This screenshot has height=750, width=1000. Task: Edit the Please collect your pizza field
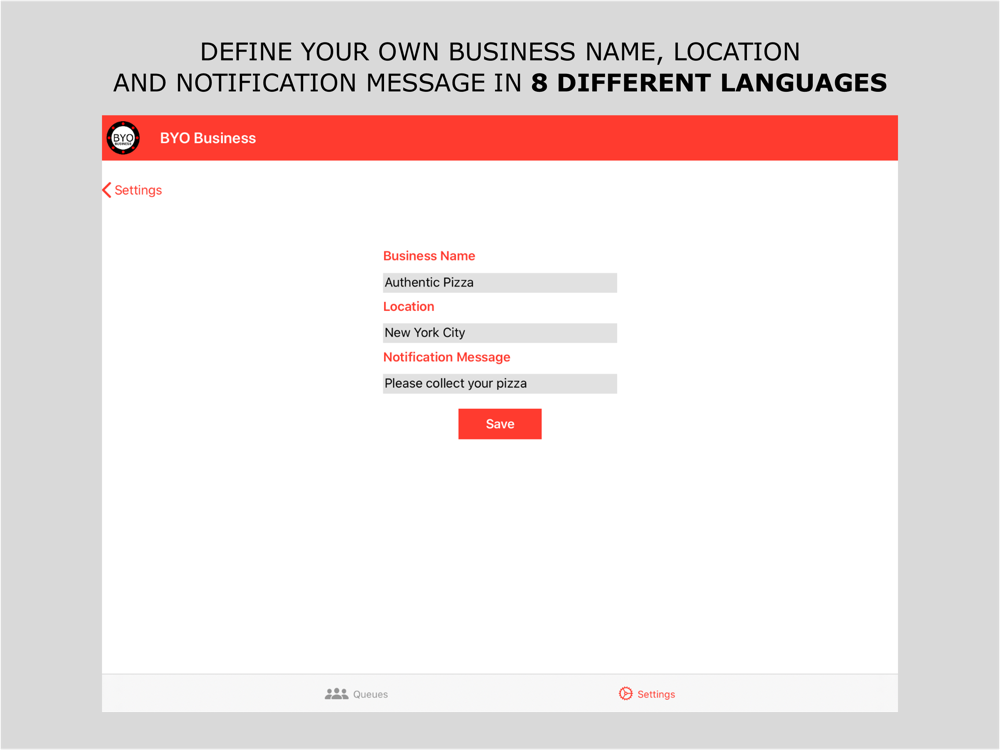pyautogui.click(x=500, y=384)
